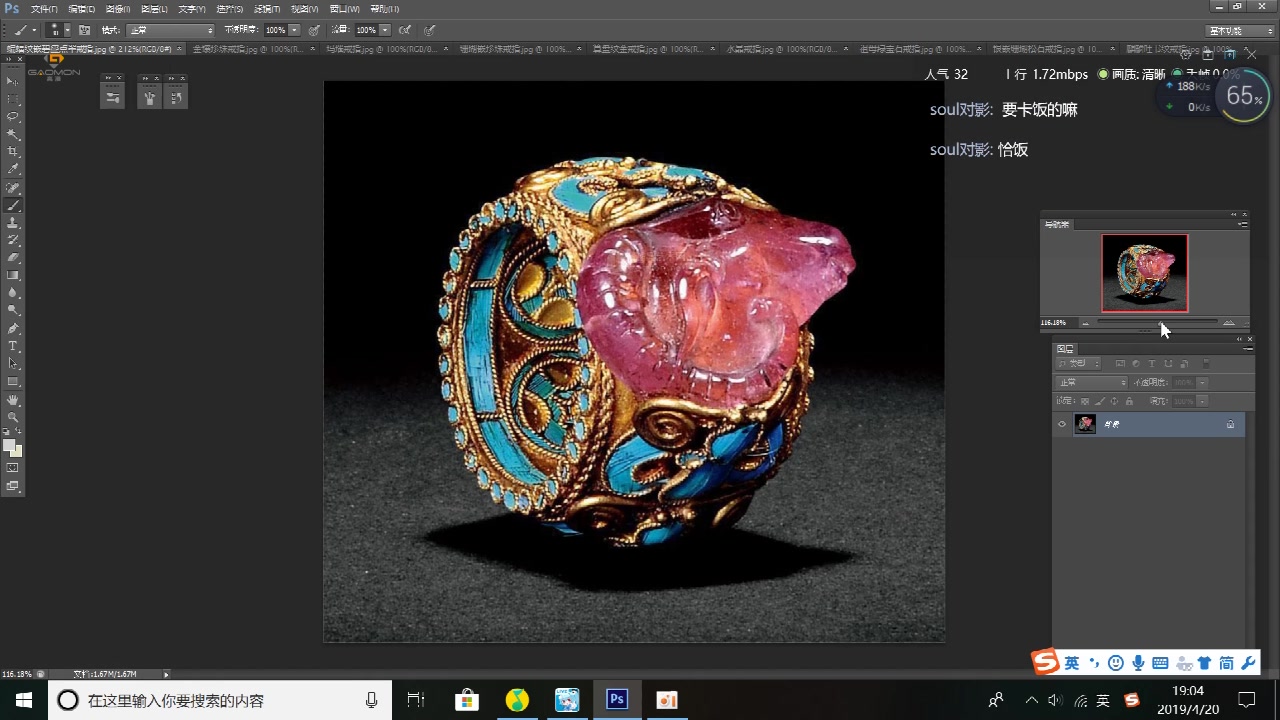This screenshot has height=720, width=1280.
Task: Click the Navigator zoom in button
Action: click(x=1229, y=323)
